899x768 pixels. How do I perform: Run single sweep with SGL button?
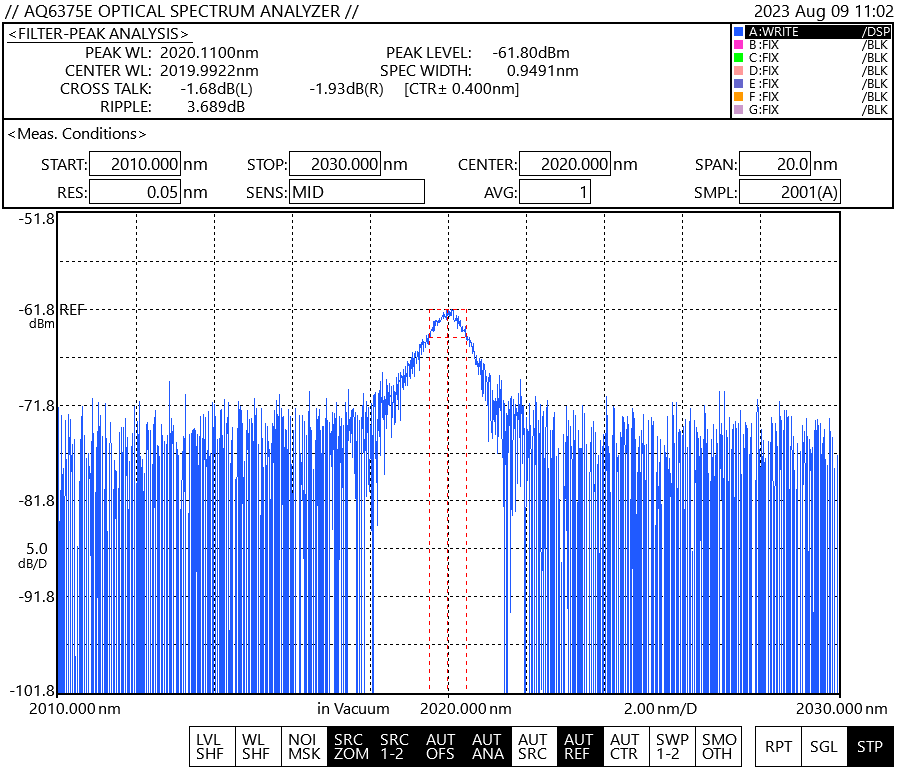824,746
